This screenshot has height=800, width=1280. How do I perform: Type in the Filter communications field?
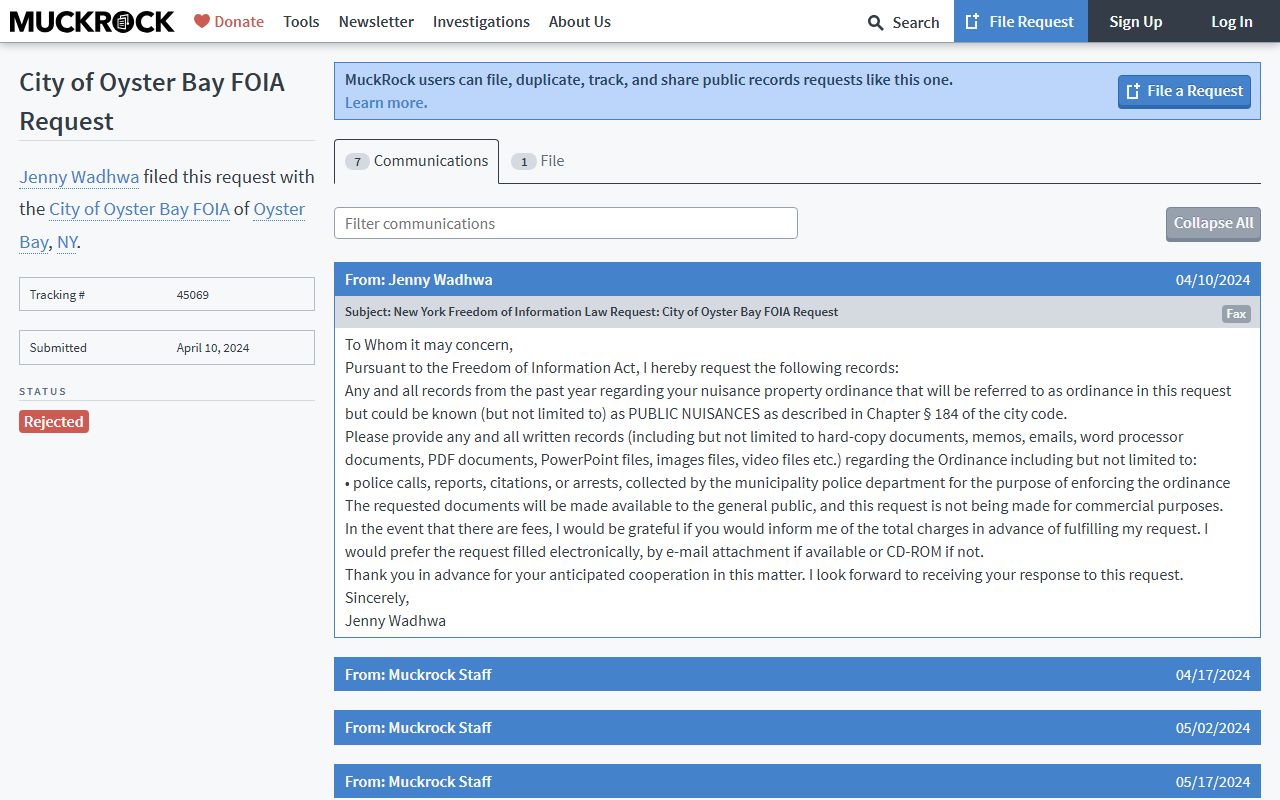[565, 223]
